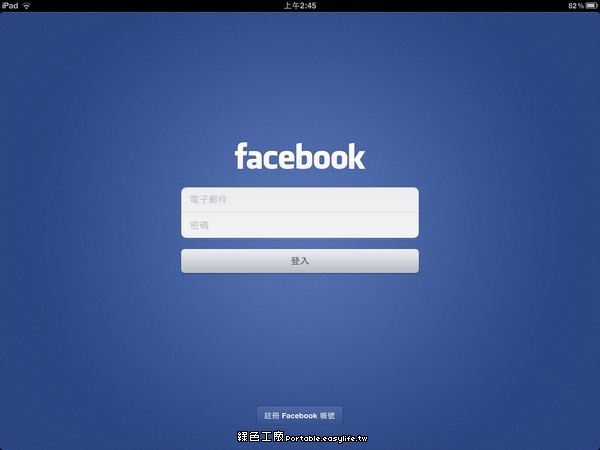Image resolution: width=600 pixels, height=450 pixels.
Task: Focus the 電子郵件 email input field
Action: pos(300,200)
